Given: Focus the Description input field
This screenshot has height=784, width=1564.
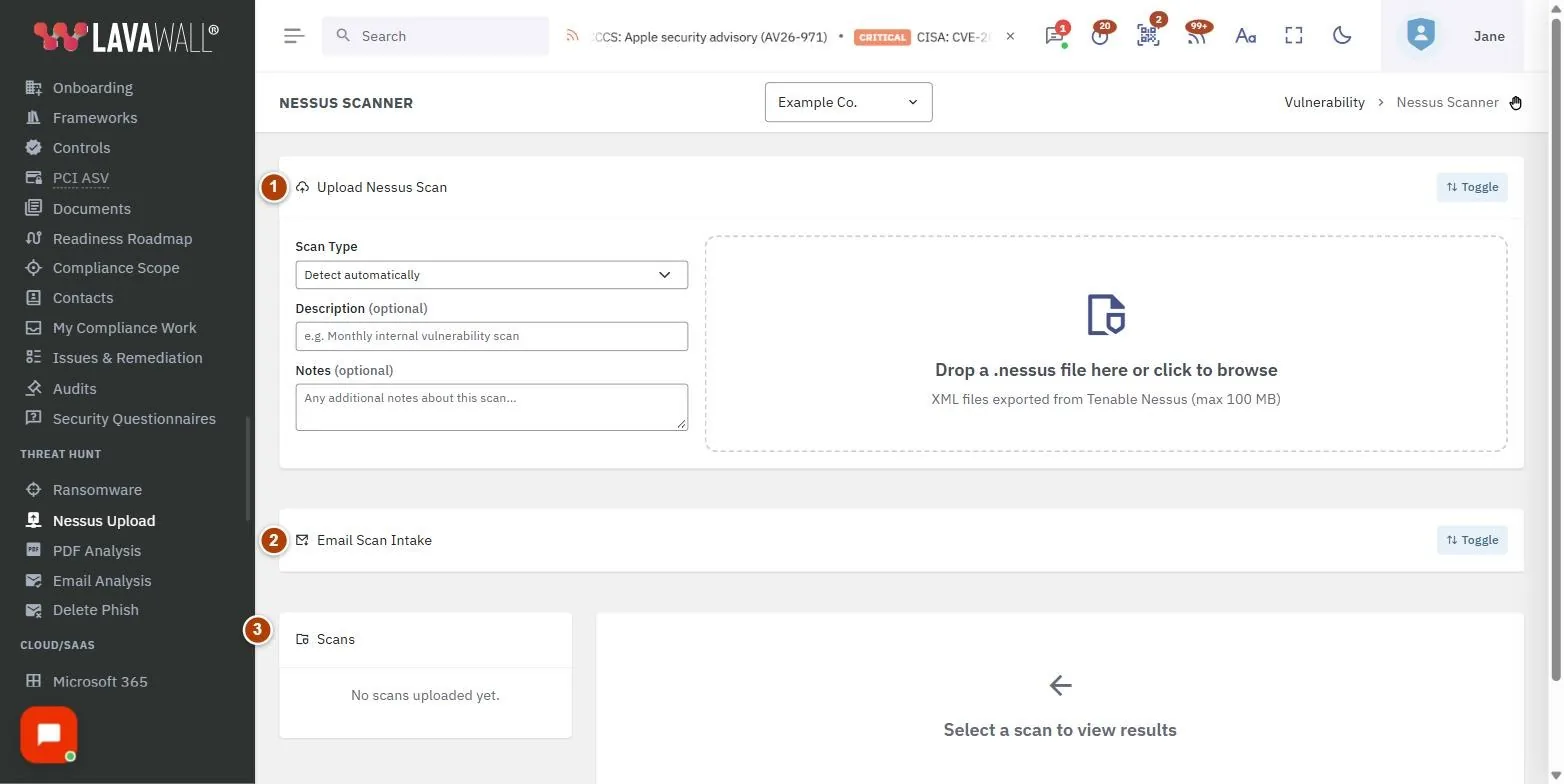Looking at the screenshot, I should click(x=491, y=336).
